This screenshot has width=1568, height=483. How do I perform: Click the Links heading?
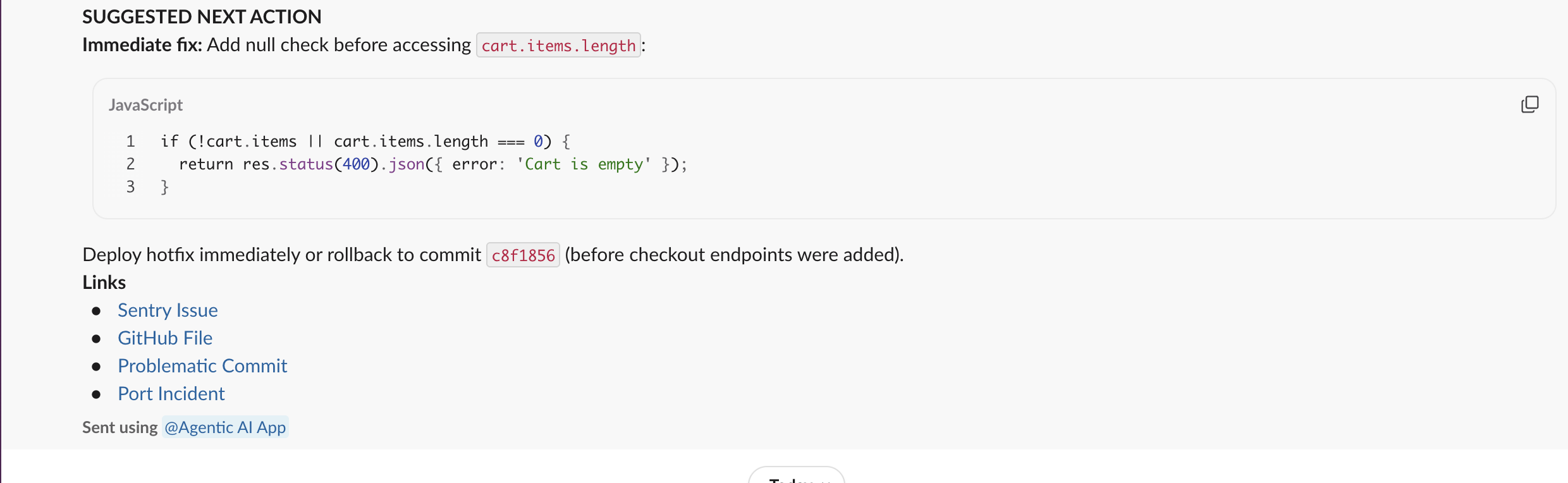(x=104, y=283)
